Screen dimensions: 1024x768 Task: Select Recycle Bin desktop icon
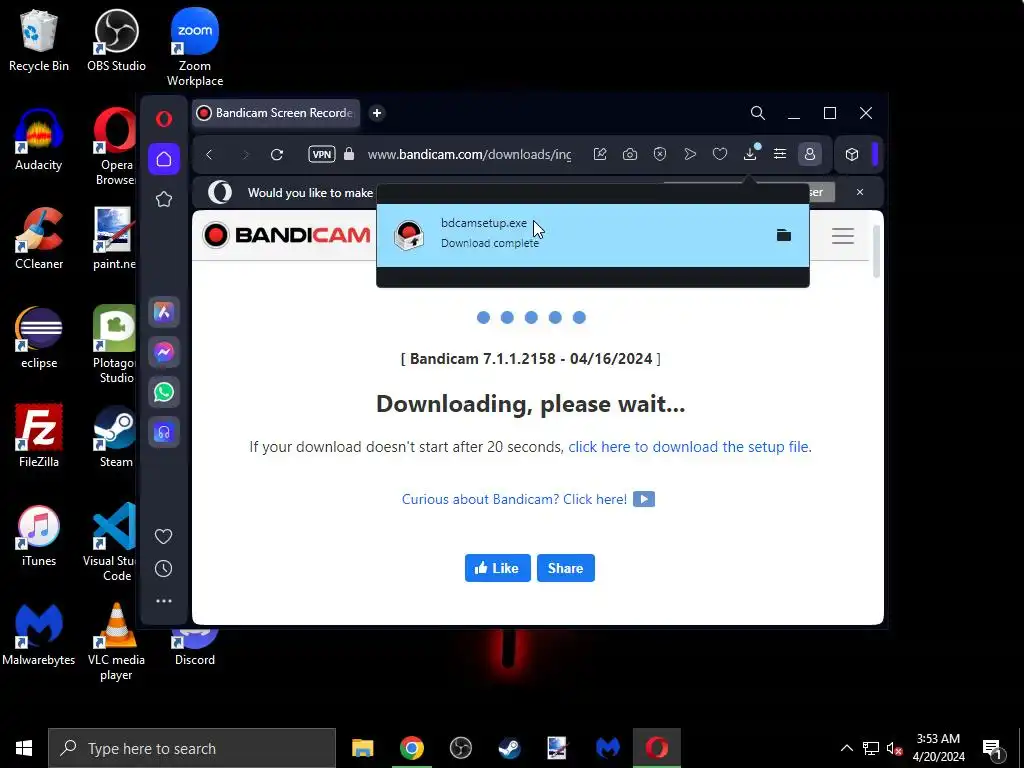click(x=39, y=40)
